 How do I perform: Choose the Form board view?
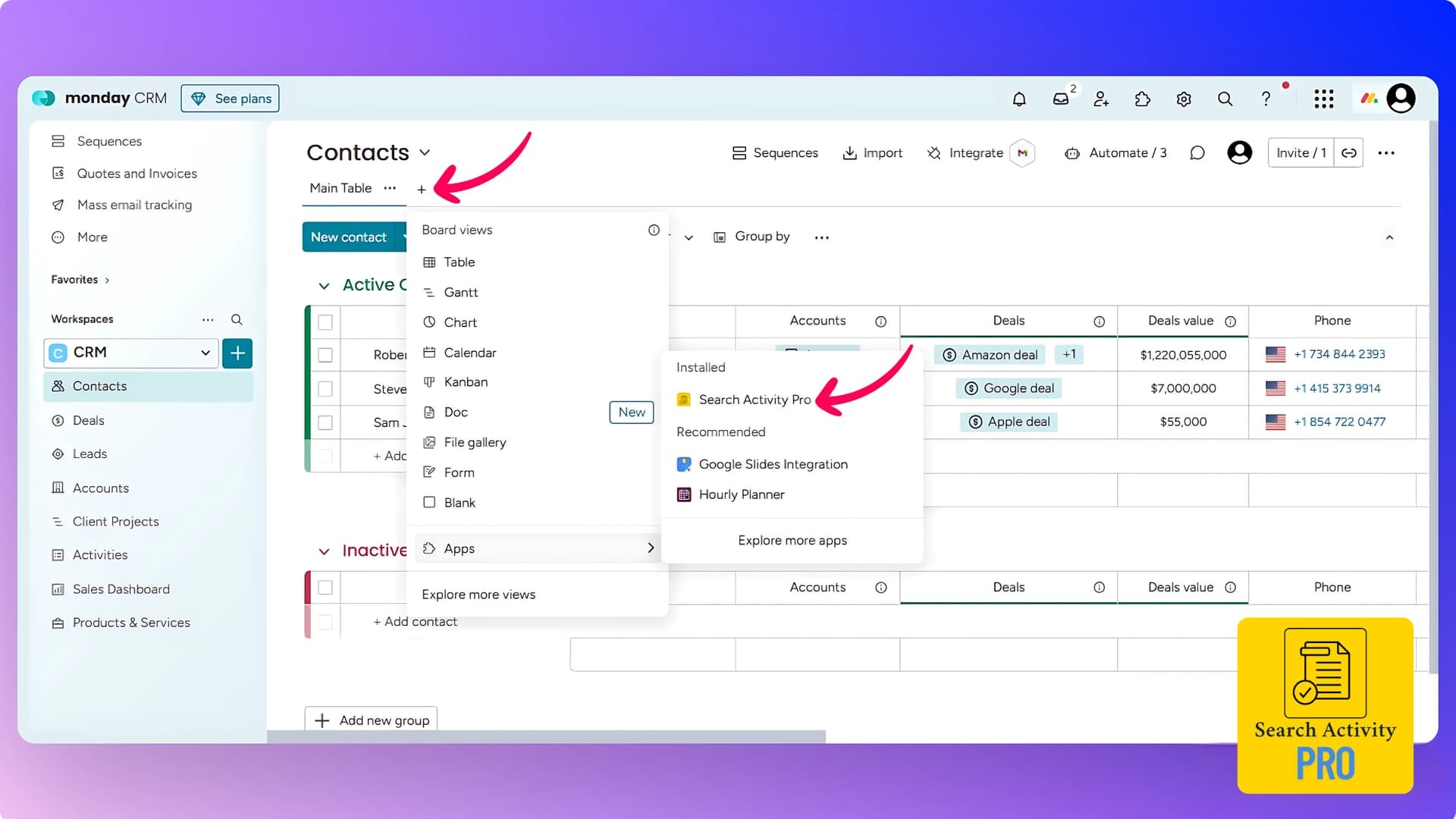click(459, 472)
